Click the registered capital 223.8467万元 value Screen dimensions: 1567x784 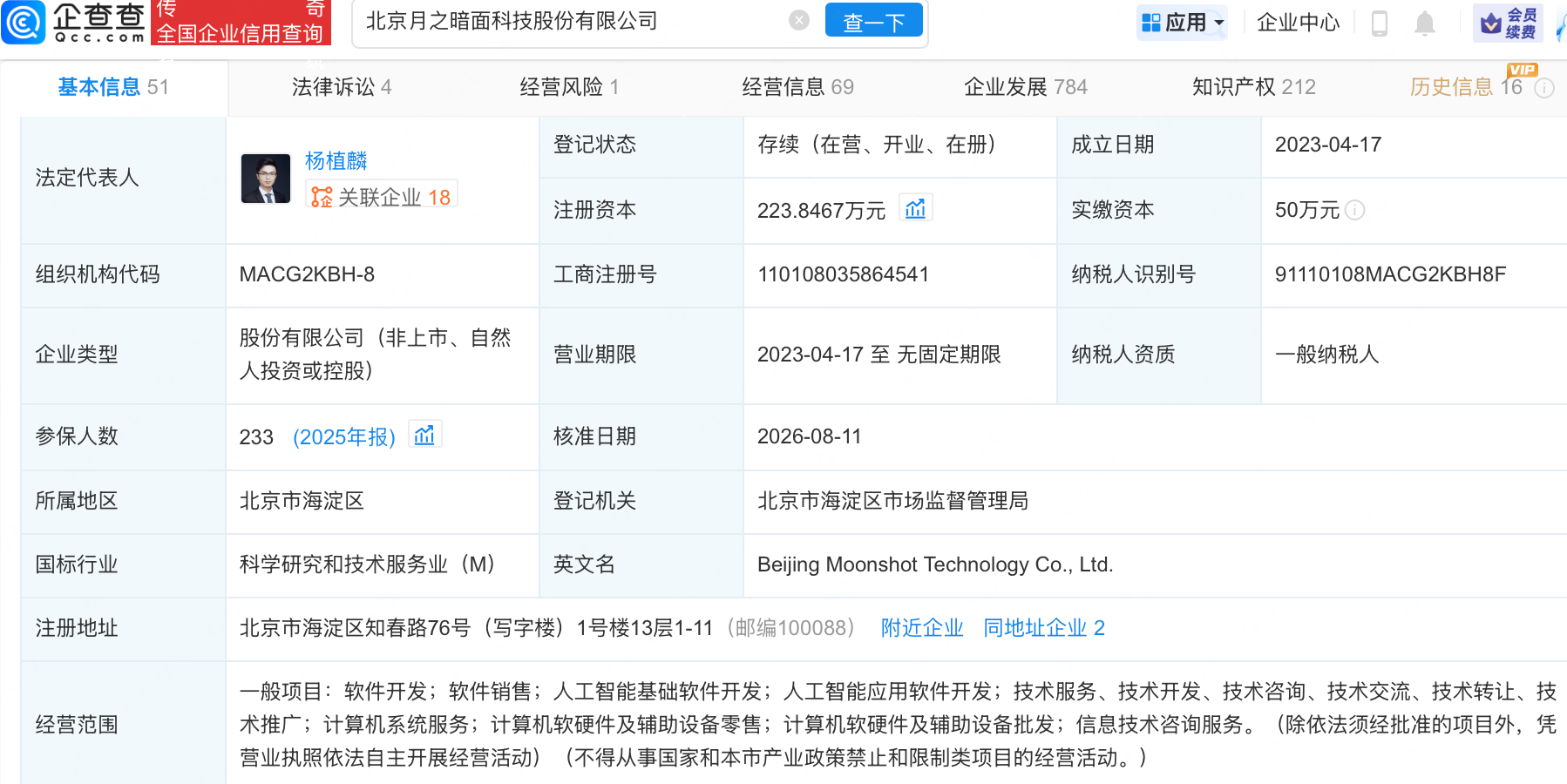pos(821,211)
